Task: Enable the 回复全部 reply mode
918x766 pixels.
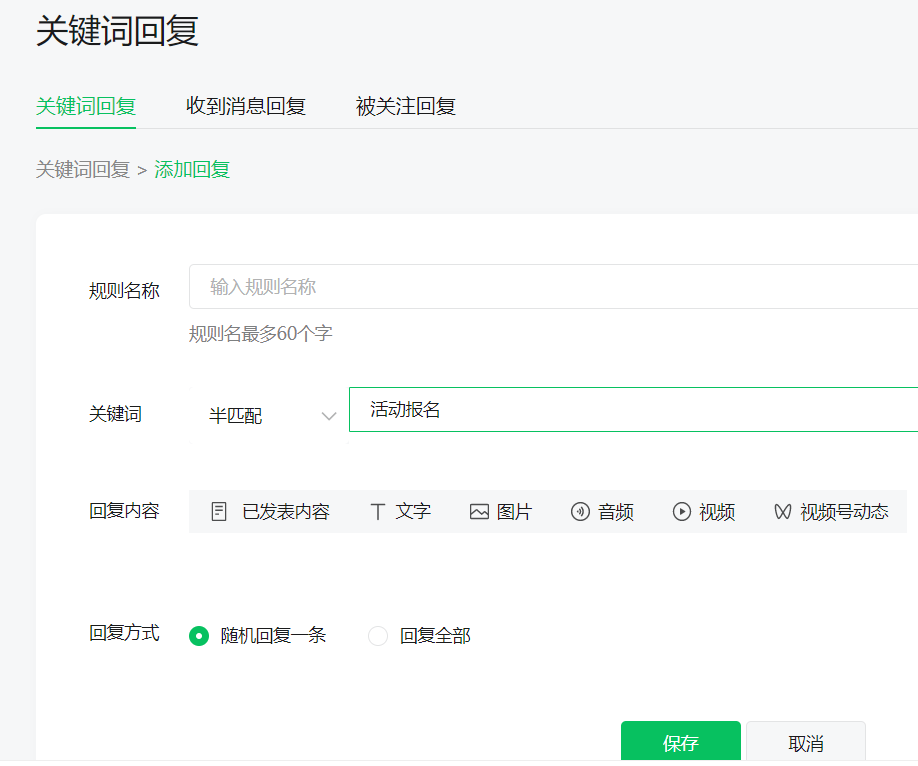Action: tap(377, 636)
